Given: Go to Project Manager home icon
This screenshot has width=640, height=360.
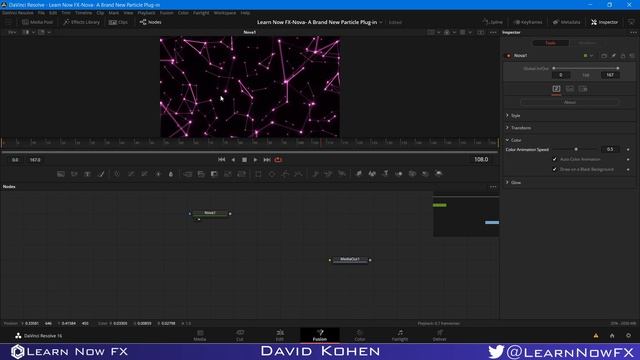Looking at the screenshot, I should coord(612,336).
